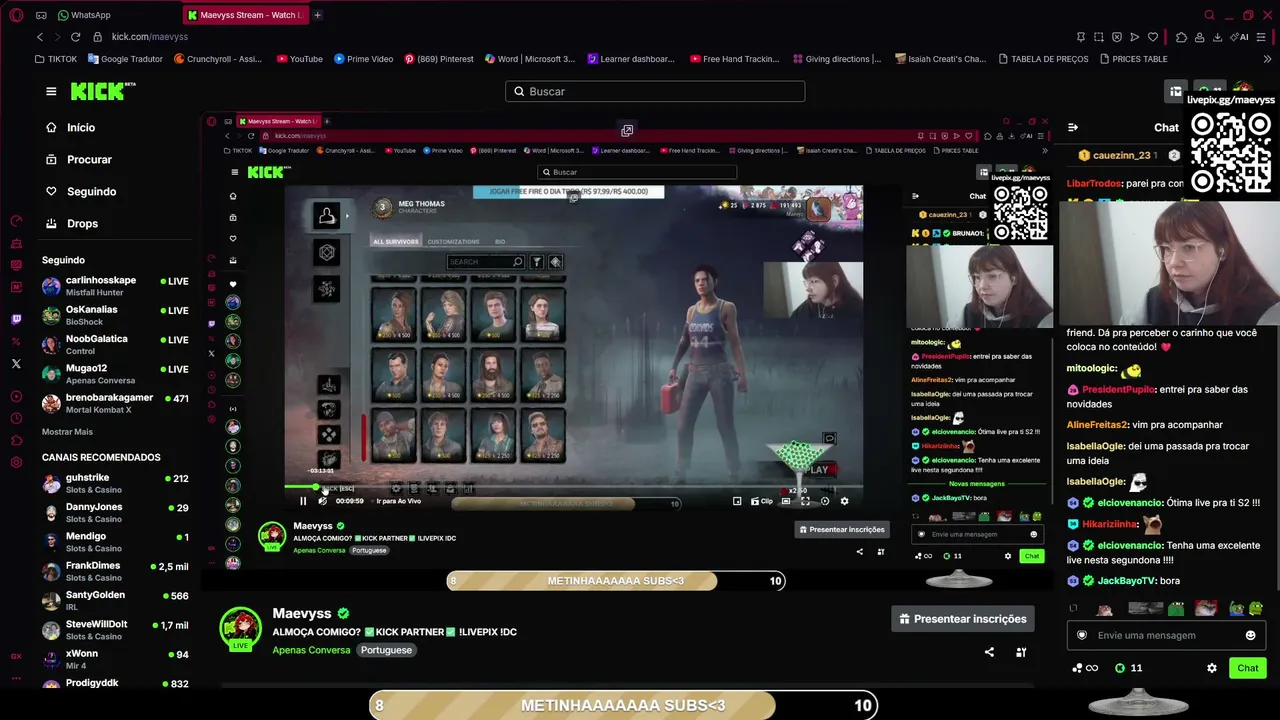Click the heart icon in the address bar

click(1153, 37)
